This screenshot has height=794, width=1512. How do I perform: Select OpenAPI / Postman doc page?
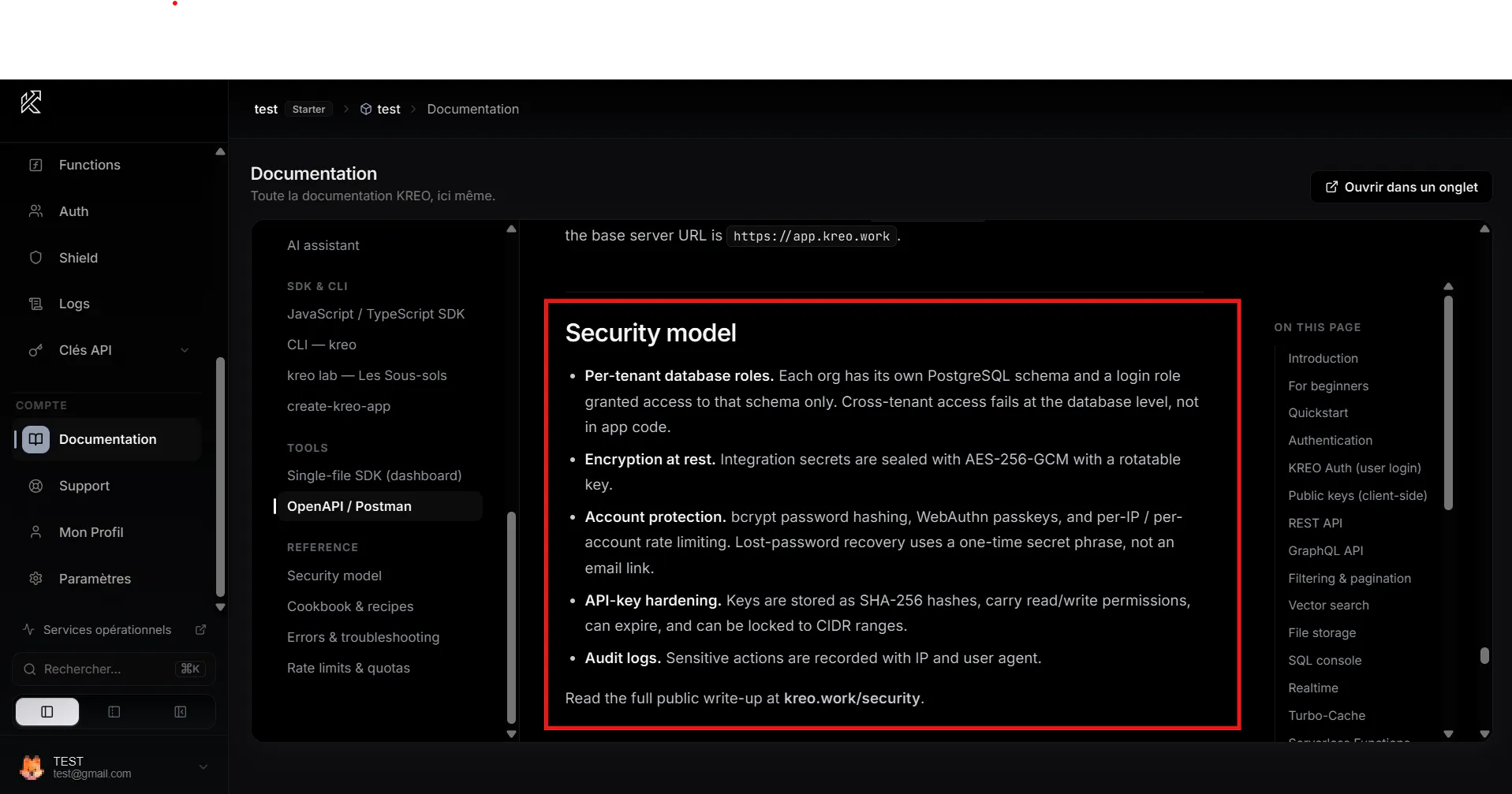click(379, 506)
